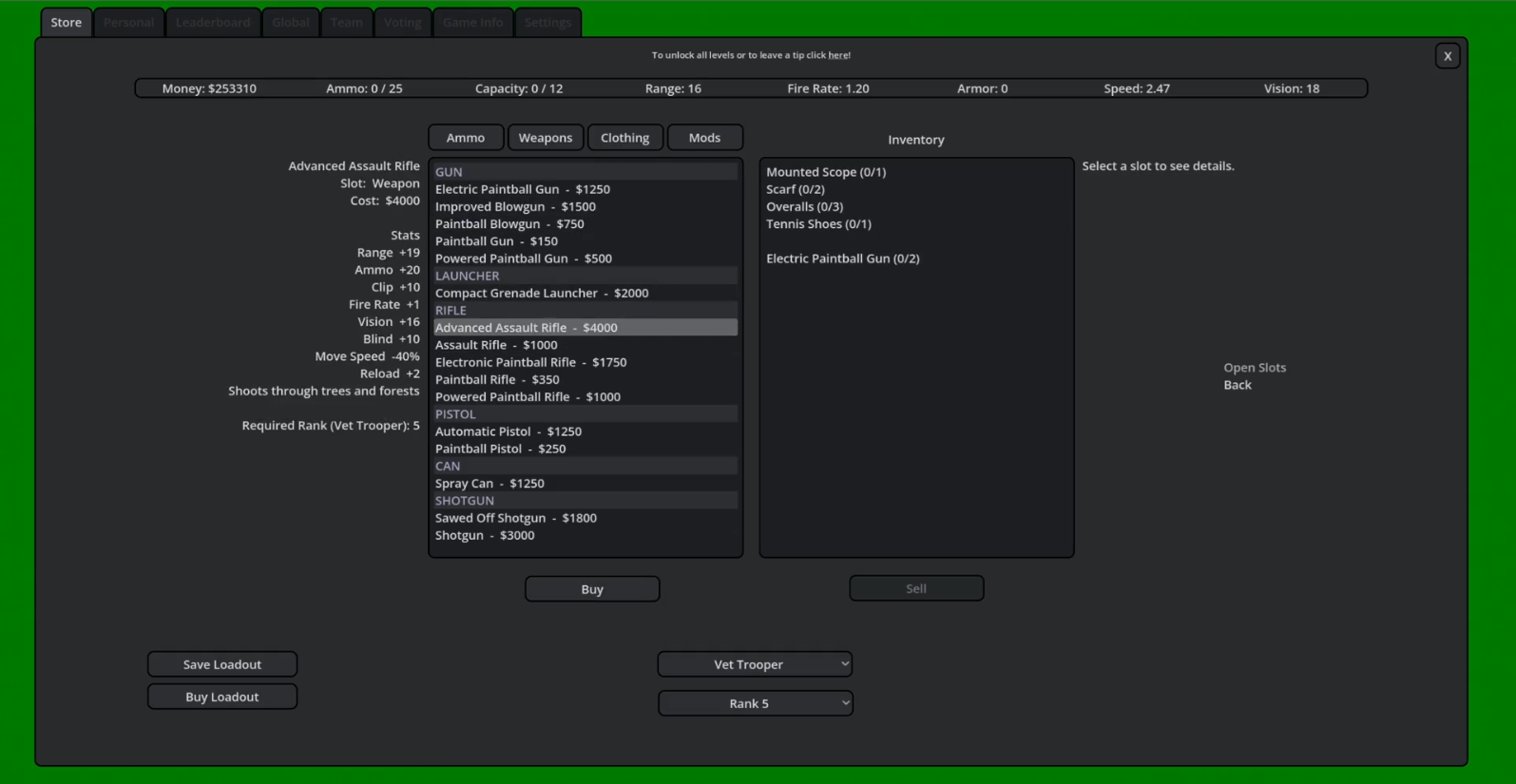
Task: Open the Mods category tab
Action: (704, 138)
